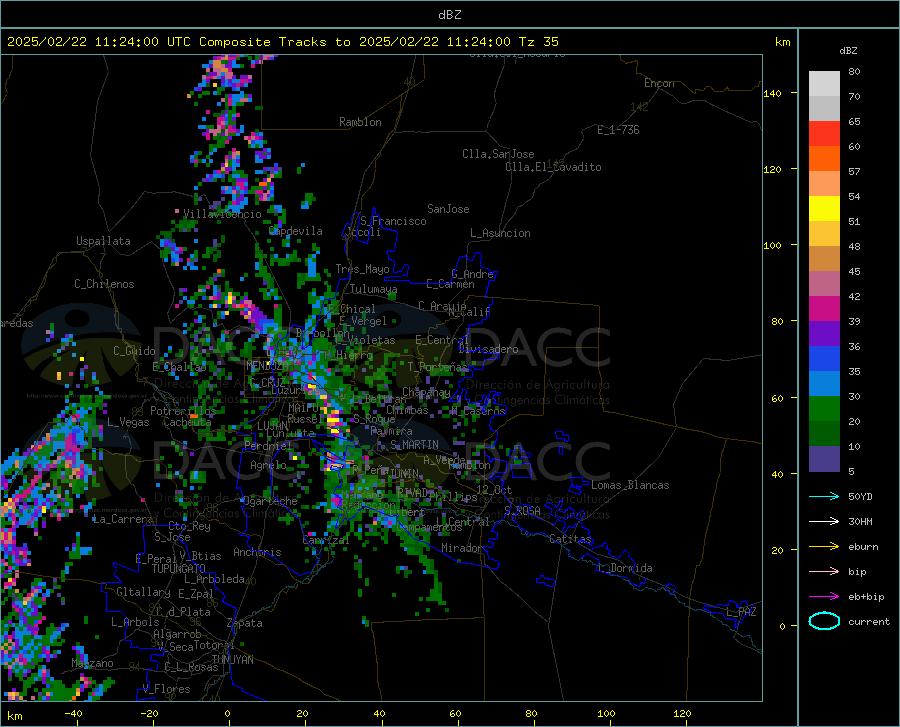Image resolution: width=900 pixels, height=727 pixels.
Task: Click the 'Chapanay' map label
Action: coord(426,392)
